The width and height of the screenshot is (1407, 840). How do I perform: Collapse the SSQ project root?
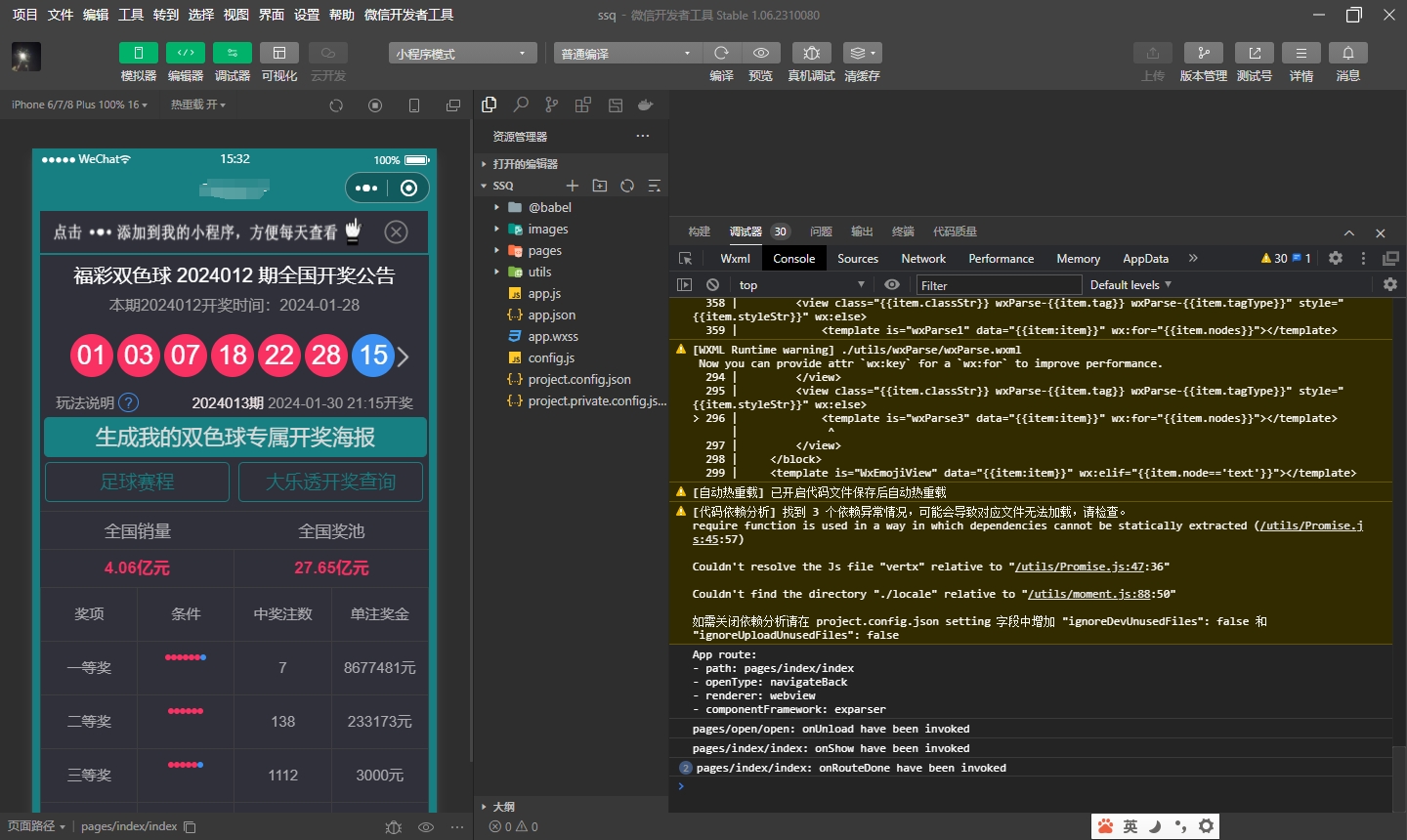[x=502, y=186]
